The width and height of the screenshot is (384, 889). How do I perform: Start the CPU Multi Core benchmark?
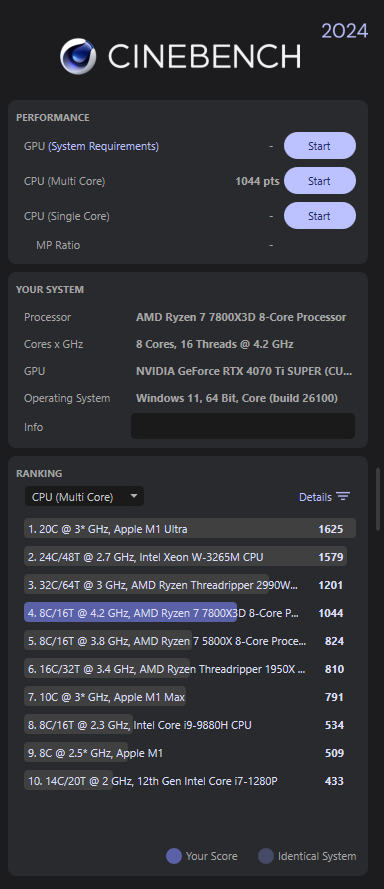click(319, 181)
